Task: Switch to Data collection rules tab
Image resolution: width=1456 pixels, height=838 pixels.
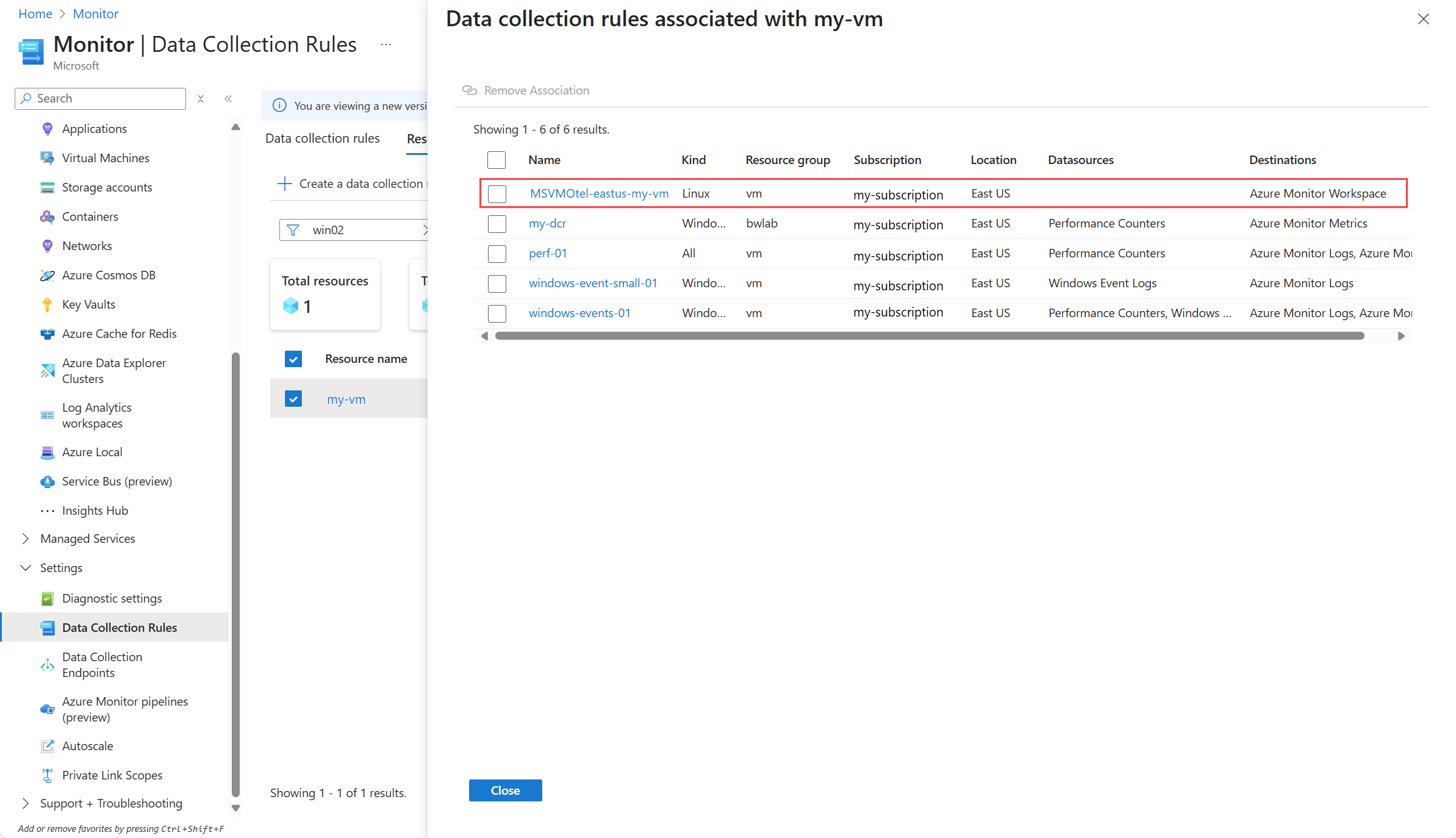Action: tap(322, 138)
